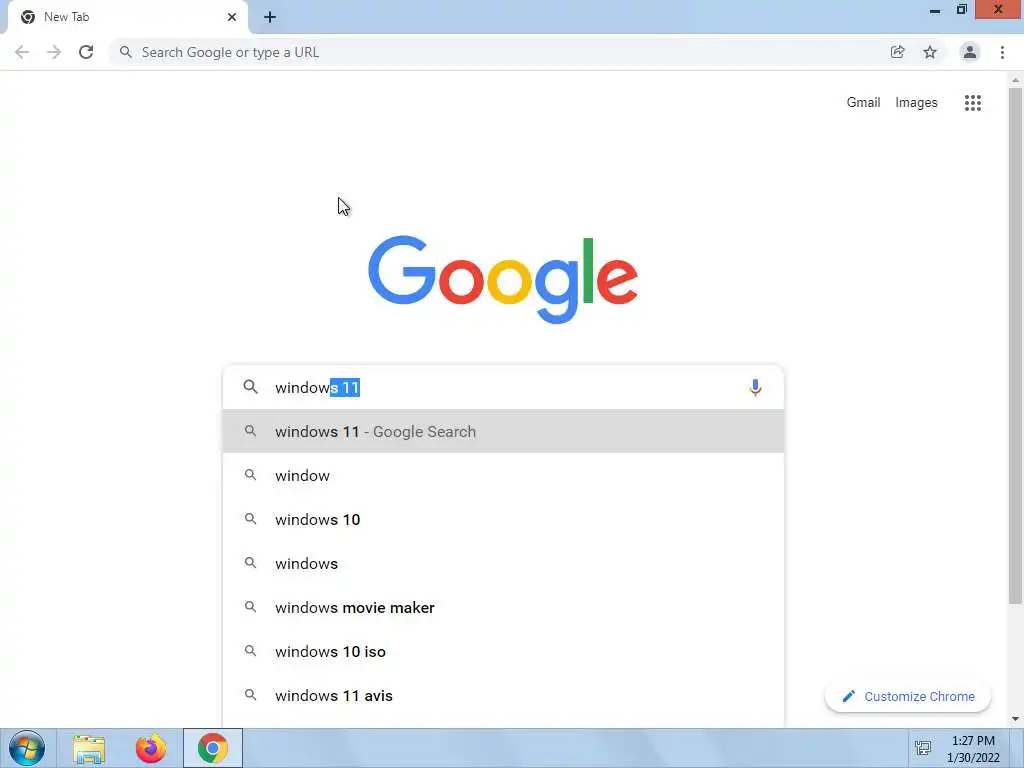Image resolution: width=1024 pixels, height=768 pixels.
Task: Click the taskbar clock showing 1:27 PM
Action: click(x=973, y=749)
